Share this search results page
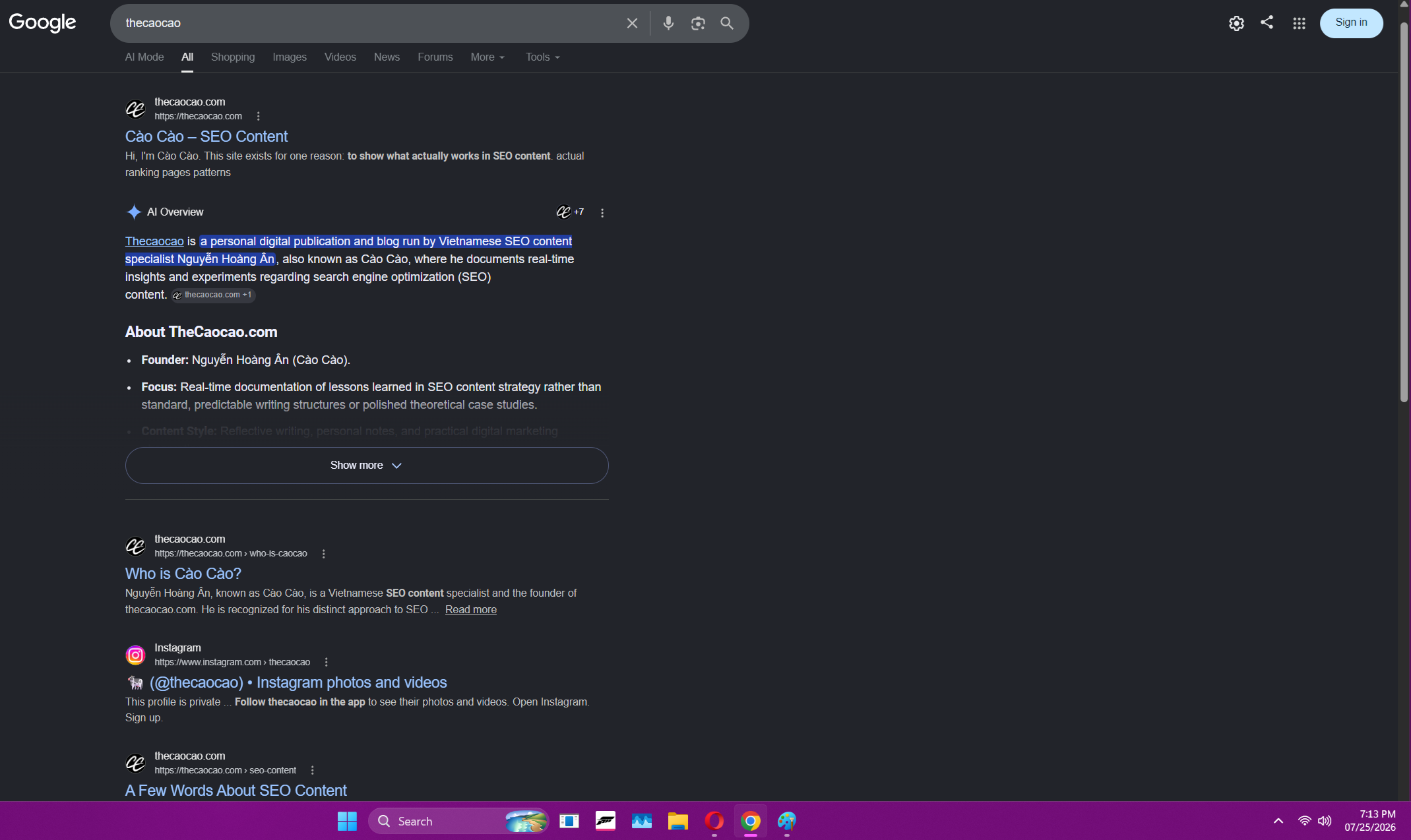The image size is (1411, 840). click(1267, 22)
